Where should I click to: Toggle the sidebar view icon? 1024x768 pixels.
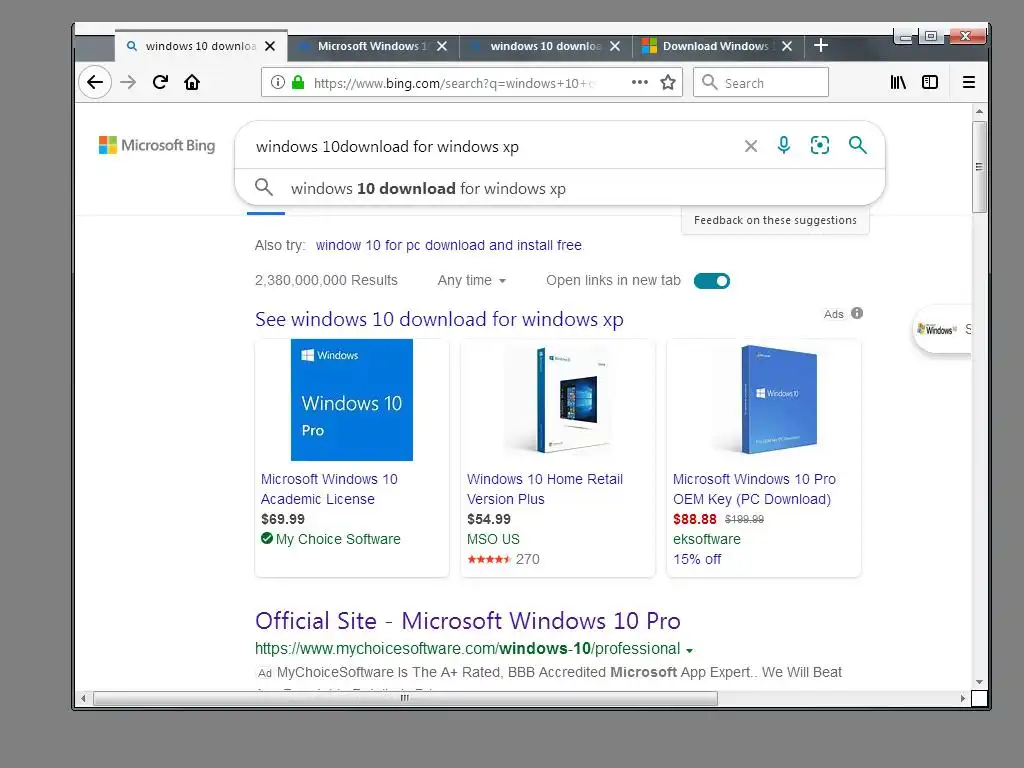[930, 82]
